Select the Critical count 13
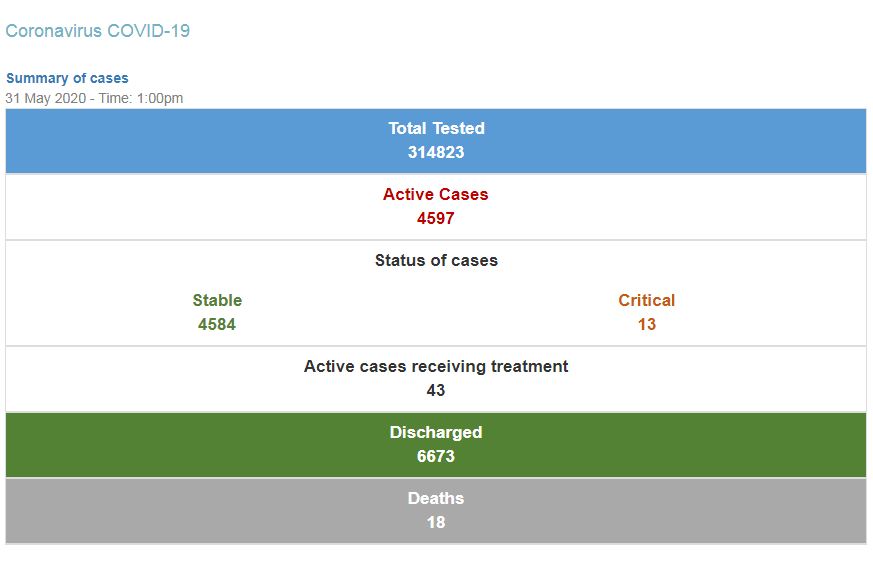 click(646, 324)
